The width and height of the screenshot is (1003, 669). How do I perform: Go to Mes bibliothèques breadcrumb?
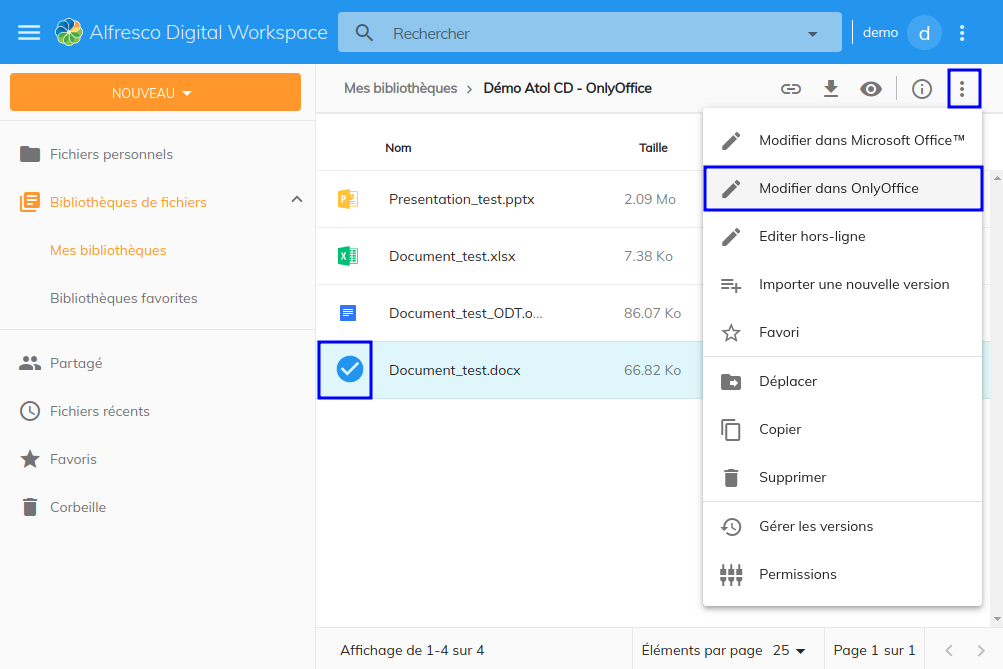click(x=400, y=88)
